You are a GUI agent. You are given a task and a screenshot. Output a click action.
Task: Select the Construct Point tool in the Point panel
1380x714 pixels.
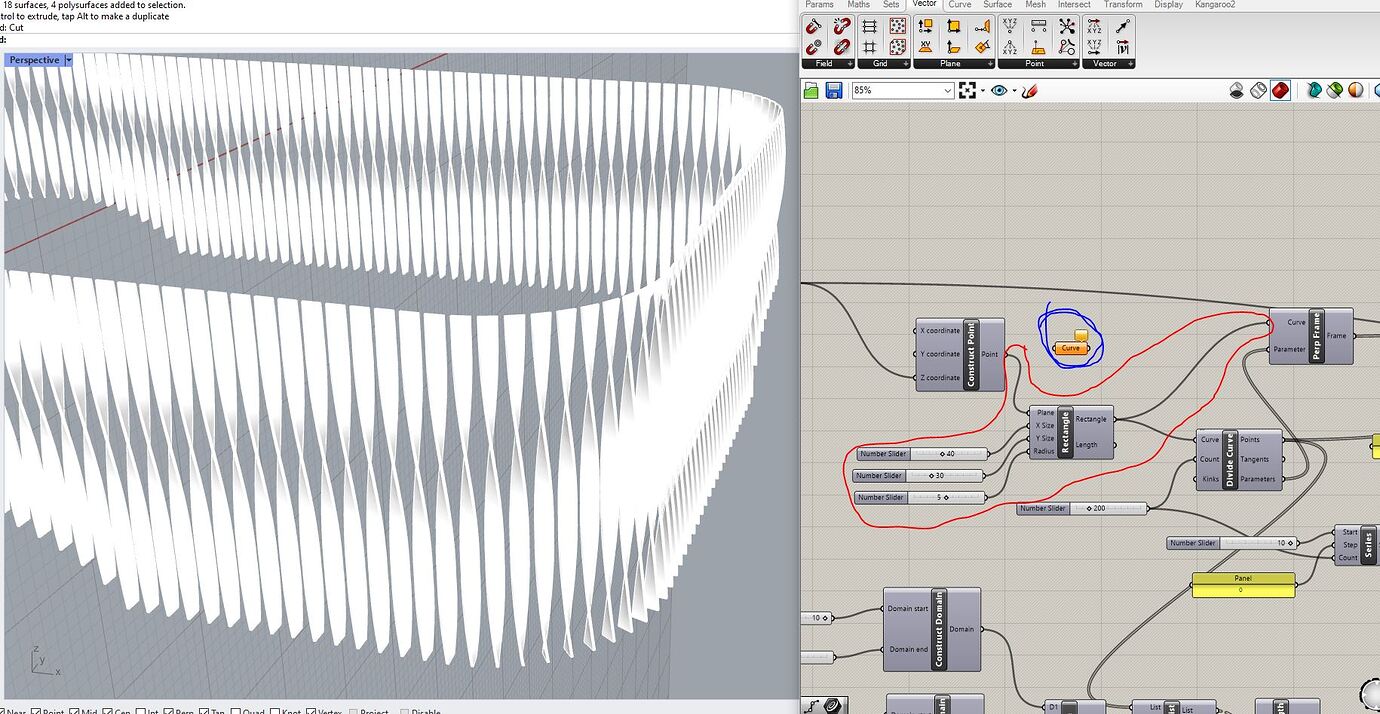[1009, 25]
